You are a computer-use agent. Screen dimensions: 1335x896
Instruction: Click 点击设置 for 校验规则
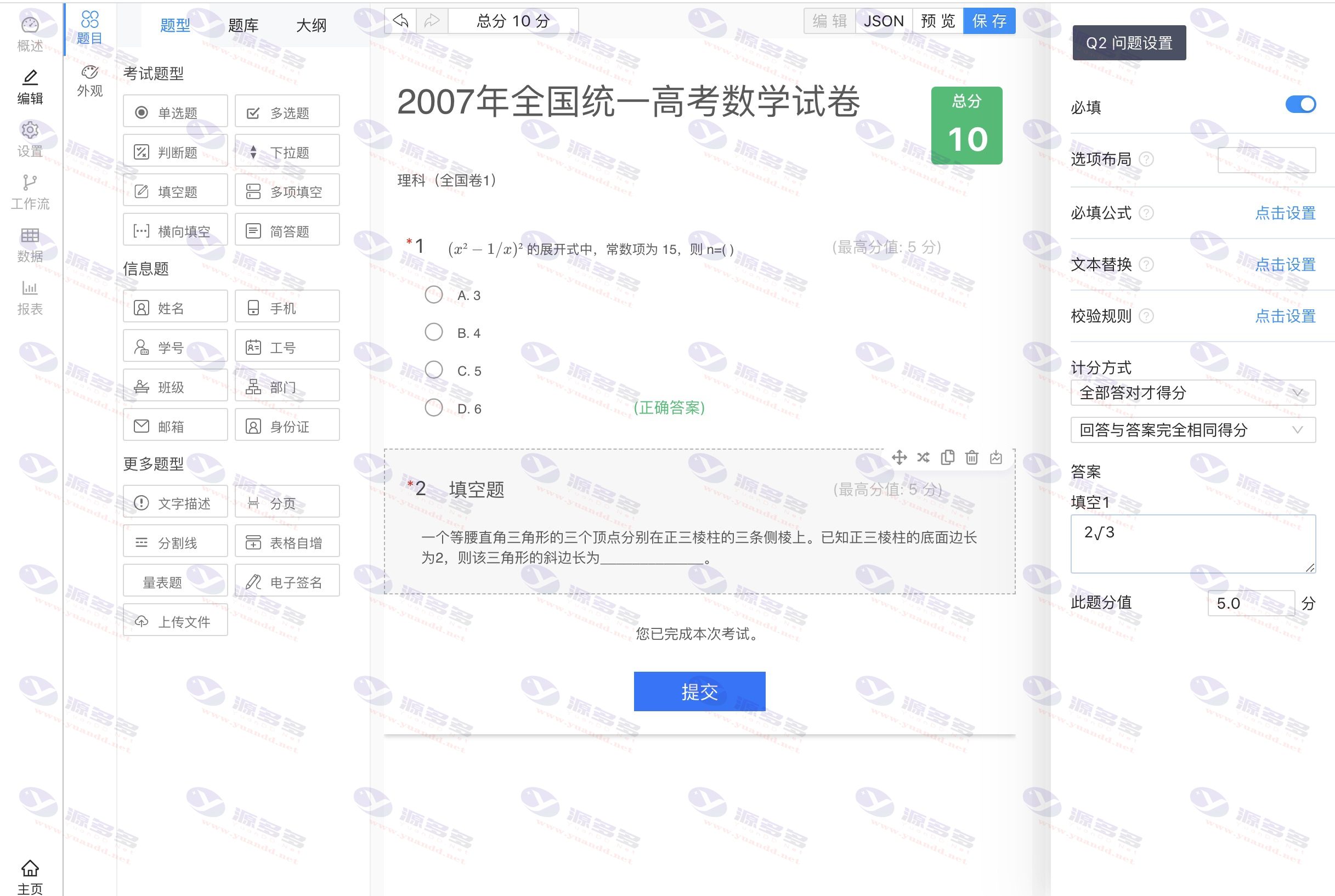(1285, 316)
